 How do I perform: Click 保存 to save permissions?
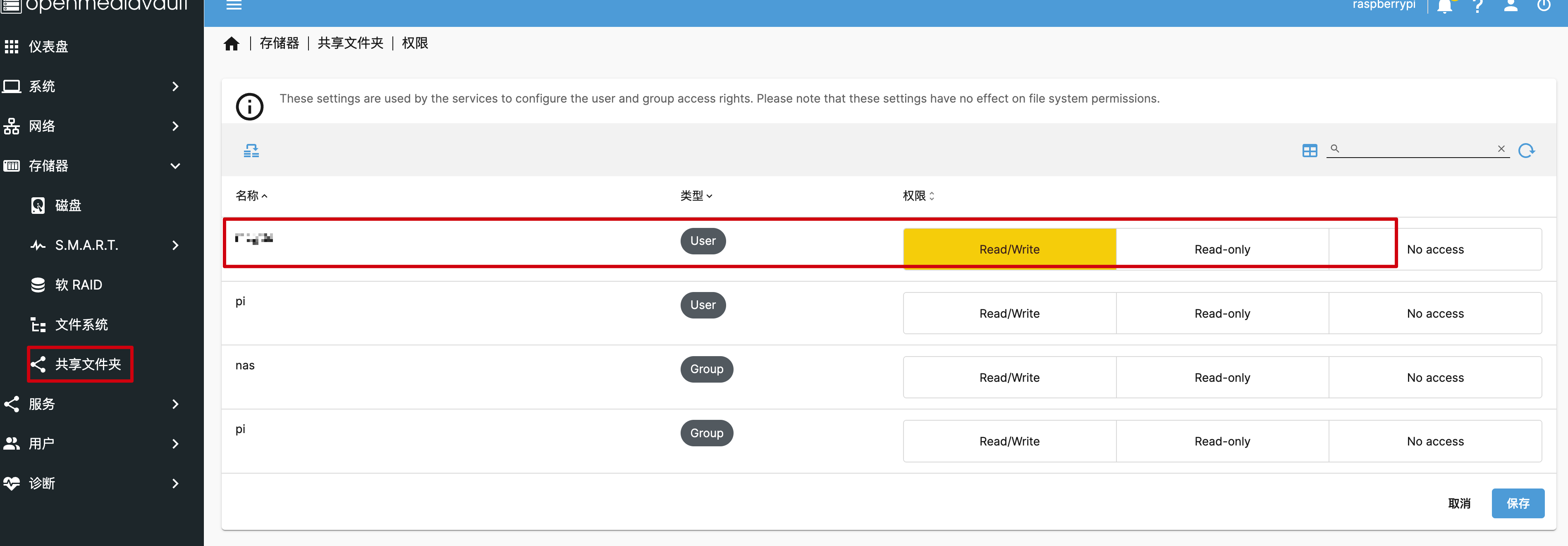(x=1518, y=503)
